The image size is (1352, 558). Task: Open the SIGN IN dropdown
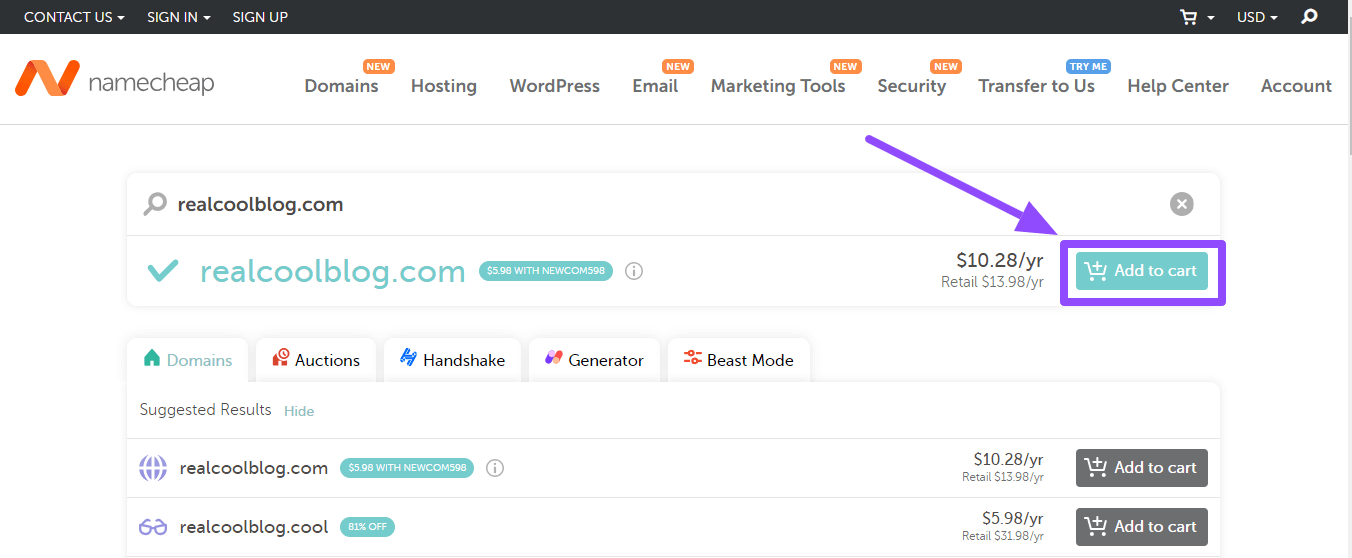(179, 17)
